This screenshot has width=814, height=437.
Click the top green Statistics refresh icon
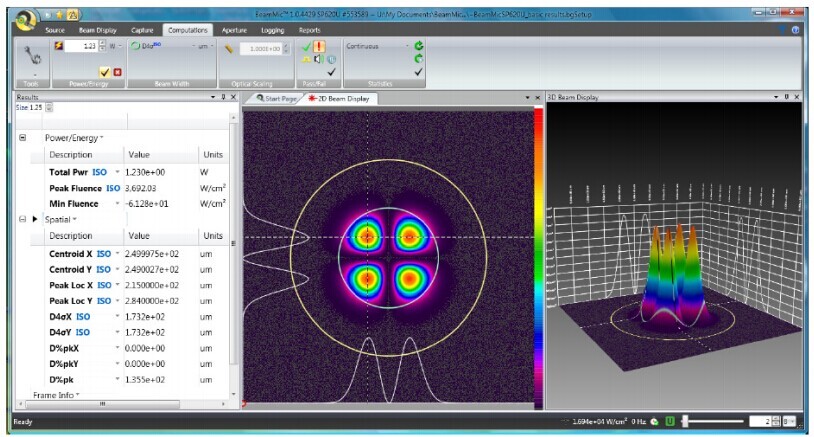pyautogui.click(x=418, y=46)
